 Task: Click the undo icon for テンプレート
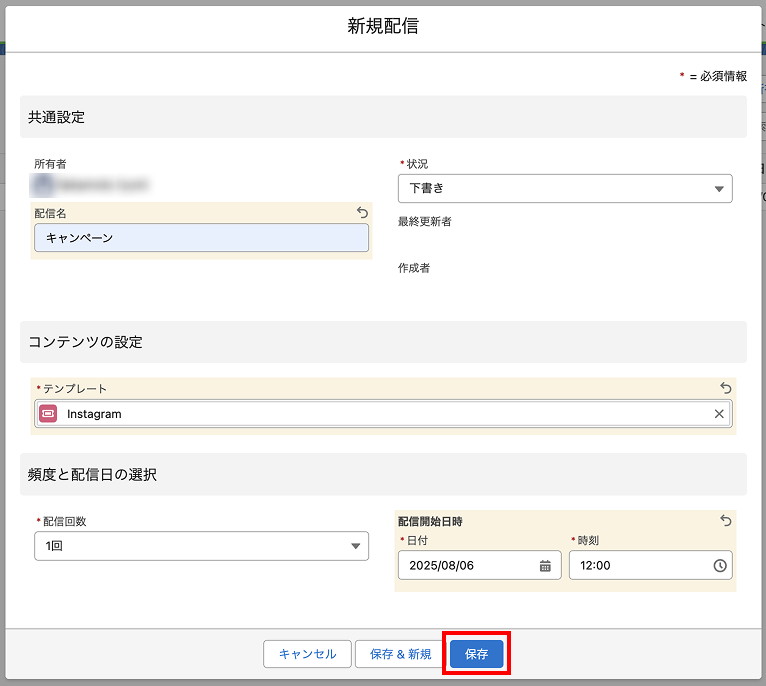click(726, 388)
